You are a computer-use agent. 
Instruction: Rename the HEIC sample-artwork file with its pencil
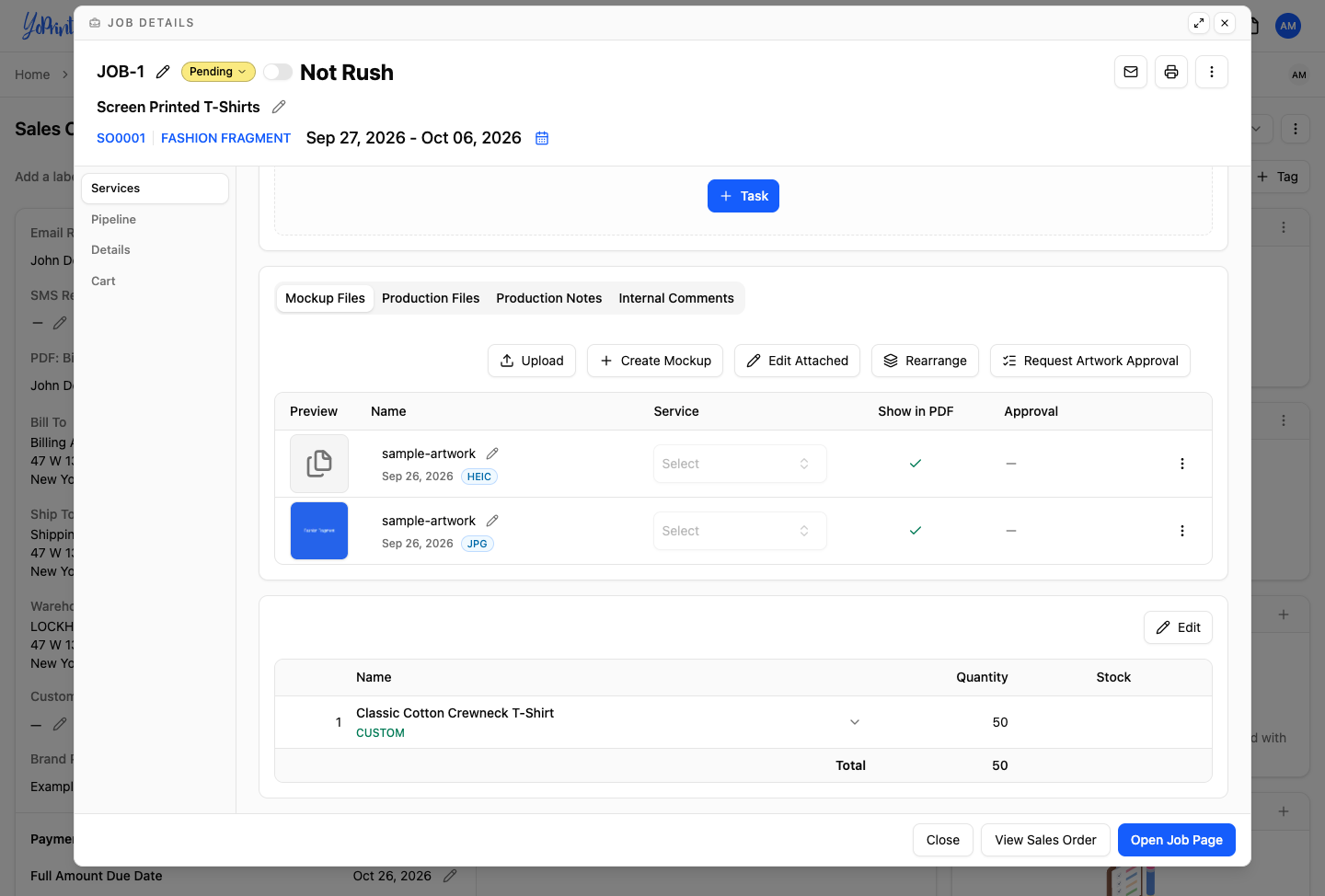click(492, 454)
